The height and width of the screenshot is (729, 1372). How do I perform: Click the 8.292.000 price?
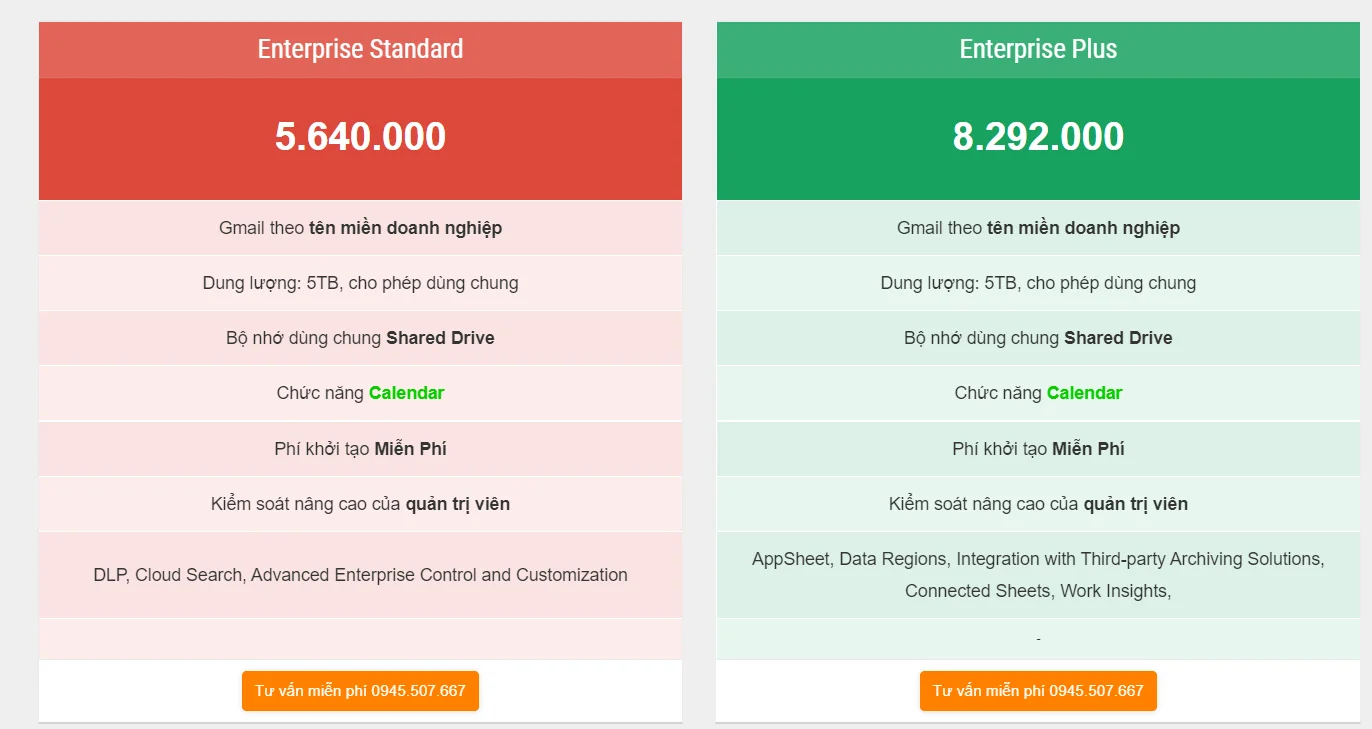pyautogui.click(x=1038, y=137)
